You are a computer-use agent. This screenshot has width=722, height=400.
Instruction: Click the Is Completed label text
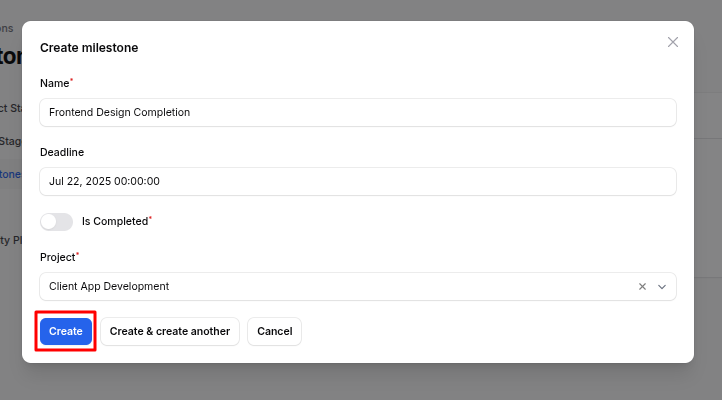[114, 221]
